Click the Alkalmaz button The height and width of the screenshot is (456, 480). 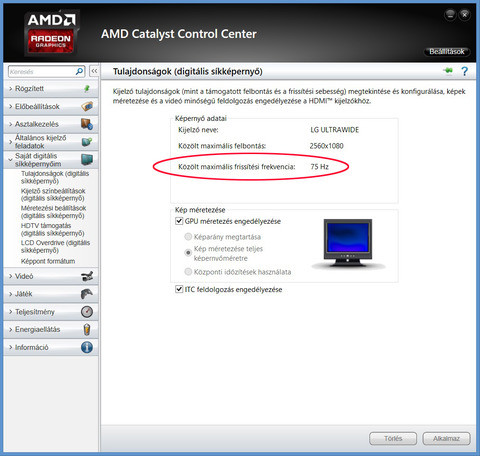446,438
